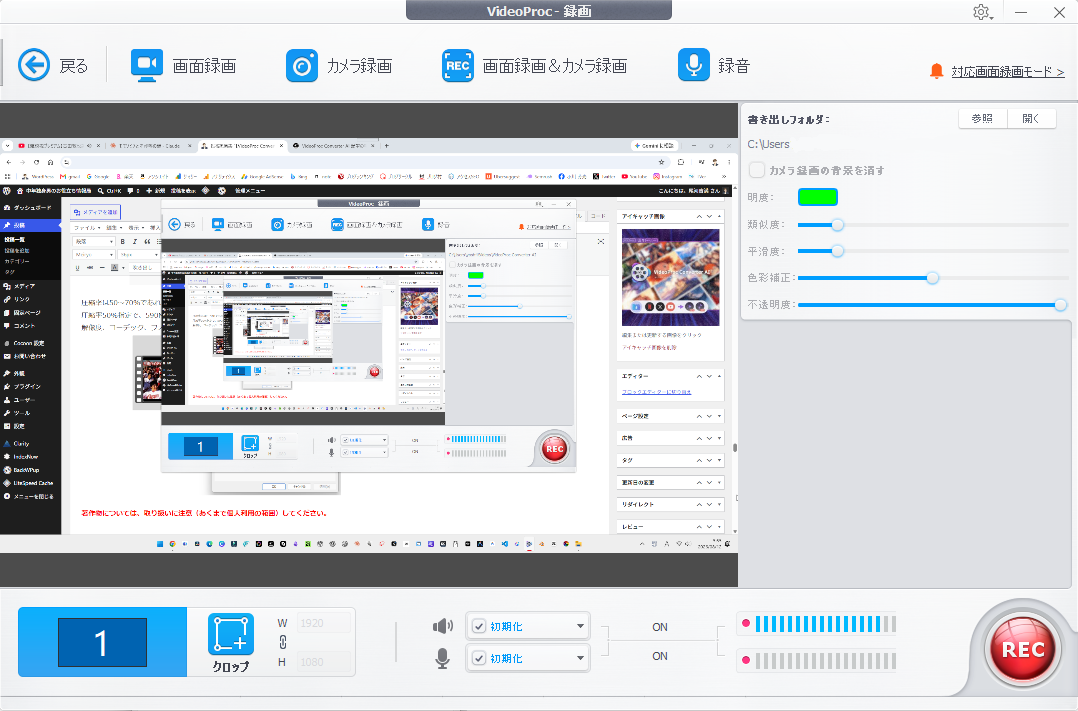Click the microphone input icon
This screenshot has height=711, width=1078.
[x=443, y=659]
